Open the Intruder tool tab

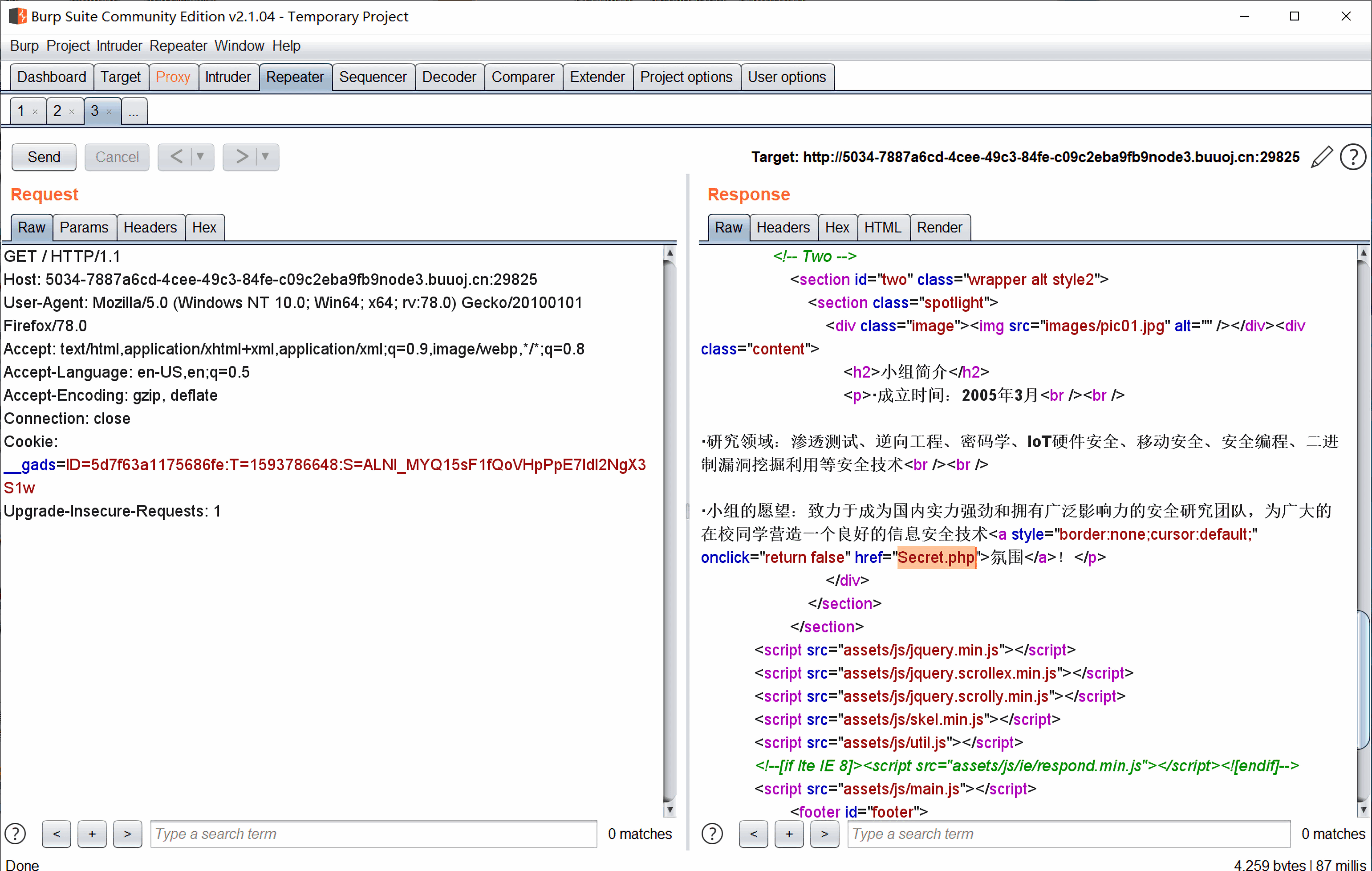(x=228, y=77)
